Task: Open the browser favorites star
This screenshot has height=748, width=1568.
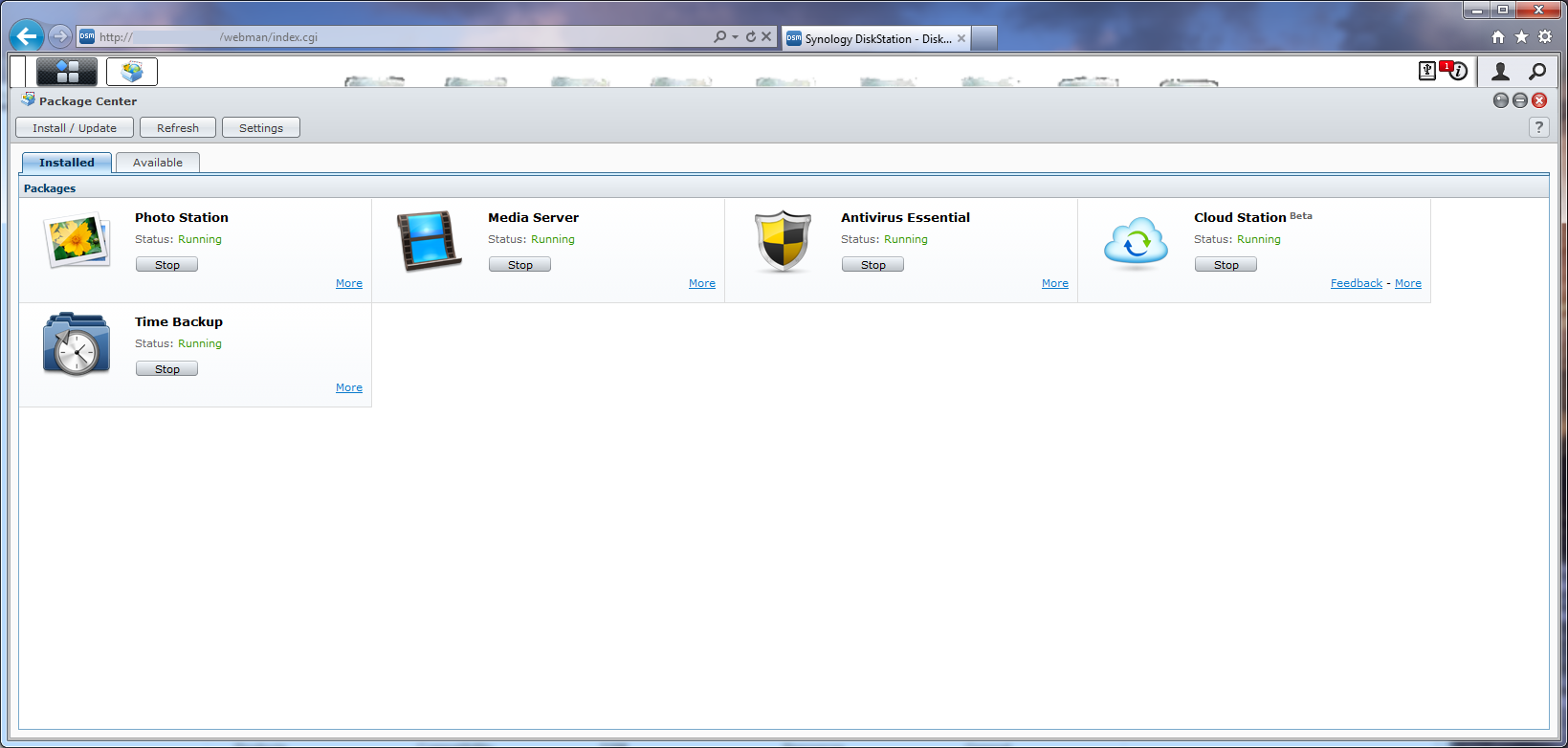Action: [1521, 36]
